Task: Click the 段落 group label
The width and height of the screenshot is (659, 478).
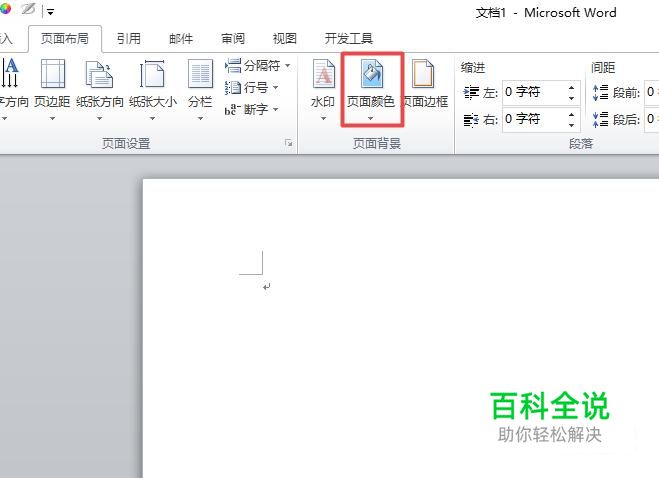Action: [x=581, y=143]
